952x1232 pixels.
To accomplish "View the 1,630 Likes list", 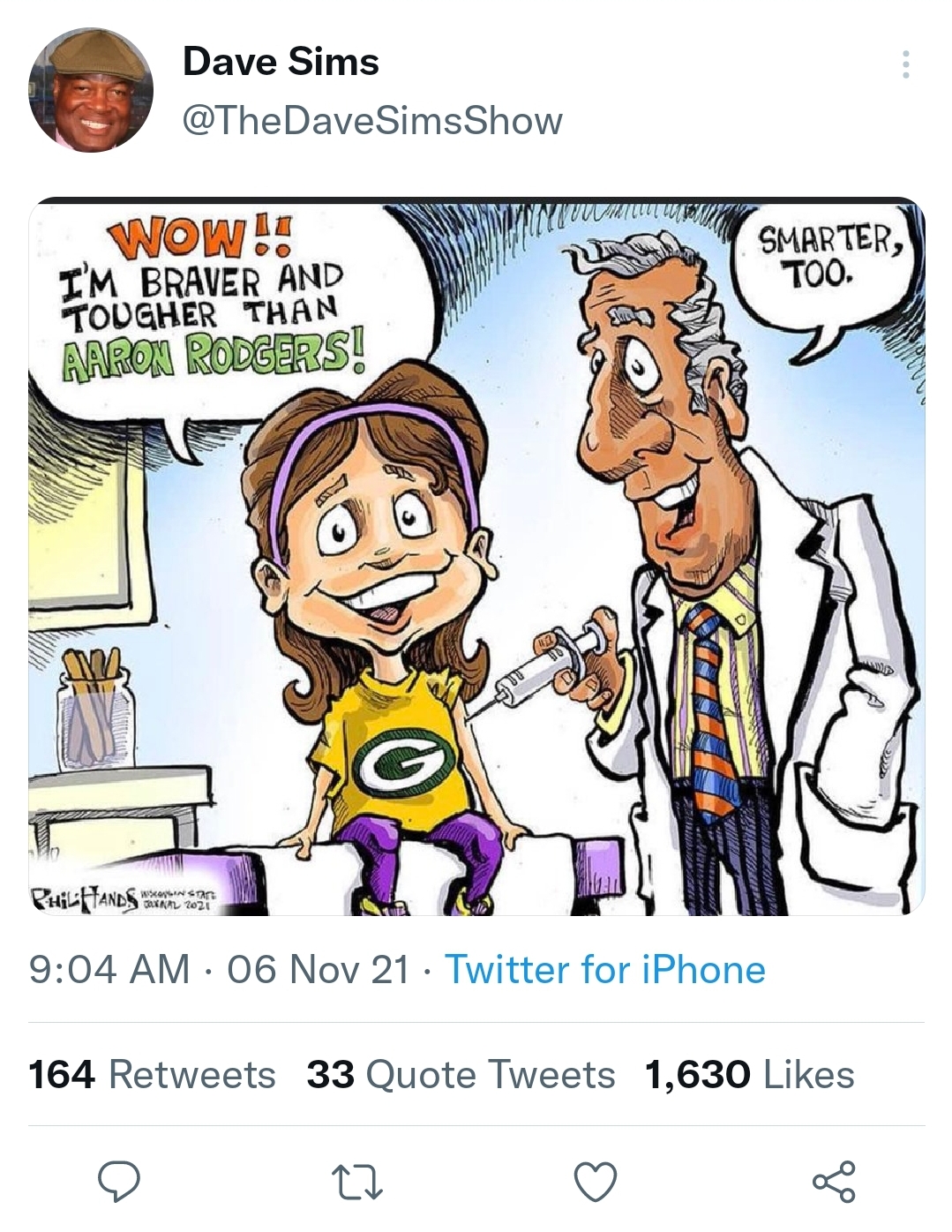I will tap(750, 1075).
